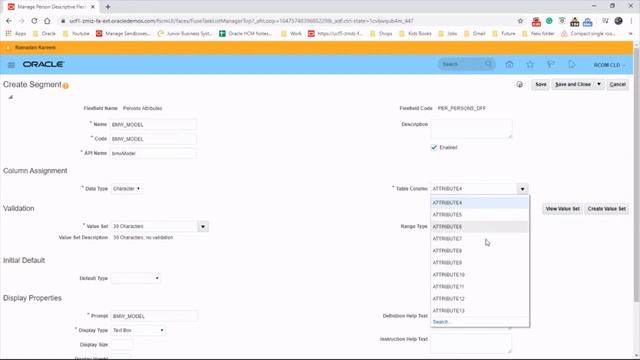The width and height of the screenshot is (640, 360).
Task: Expand the Save and Close arrow menu
Action: [599, 84]
